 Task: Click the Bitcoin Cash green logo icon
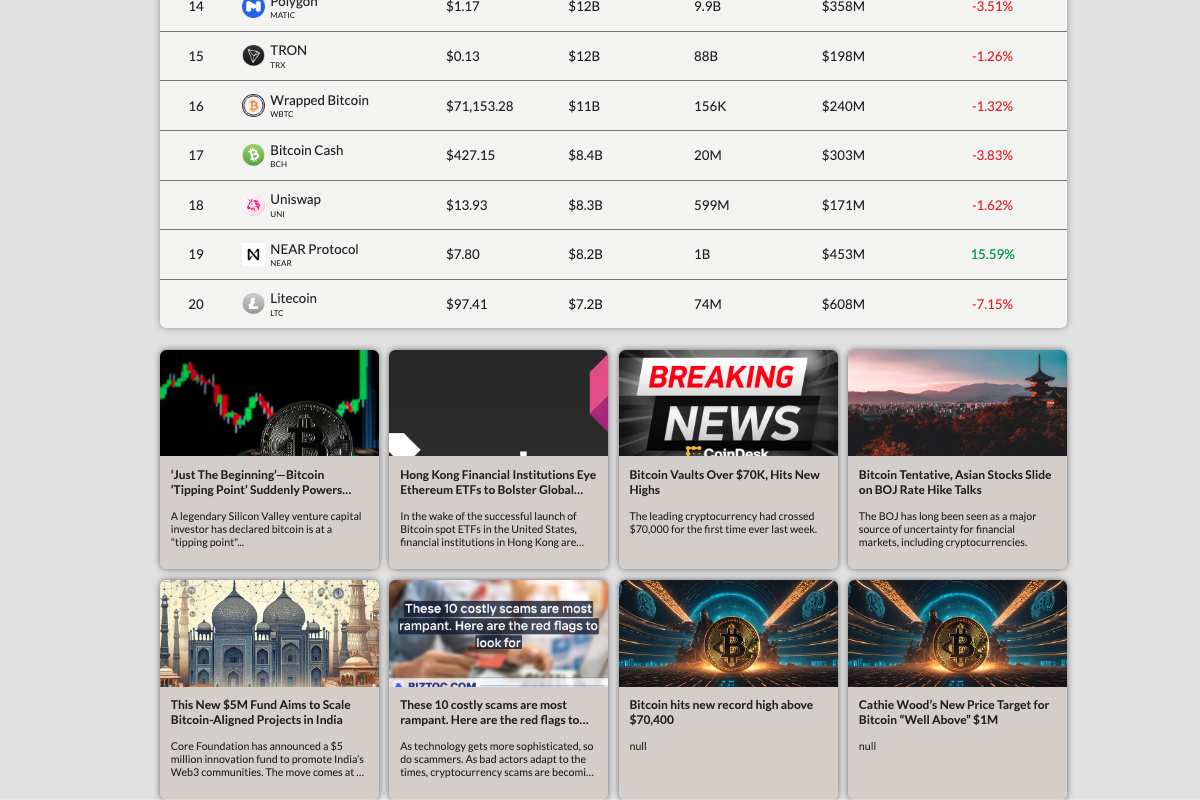[x=253, y=155]
